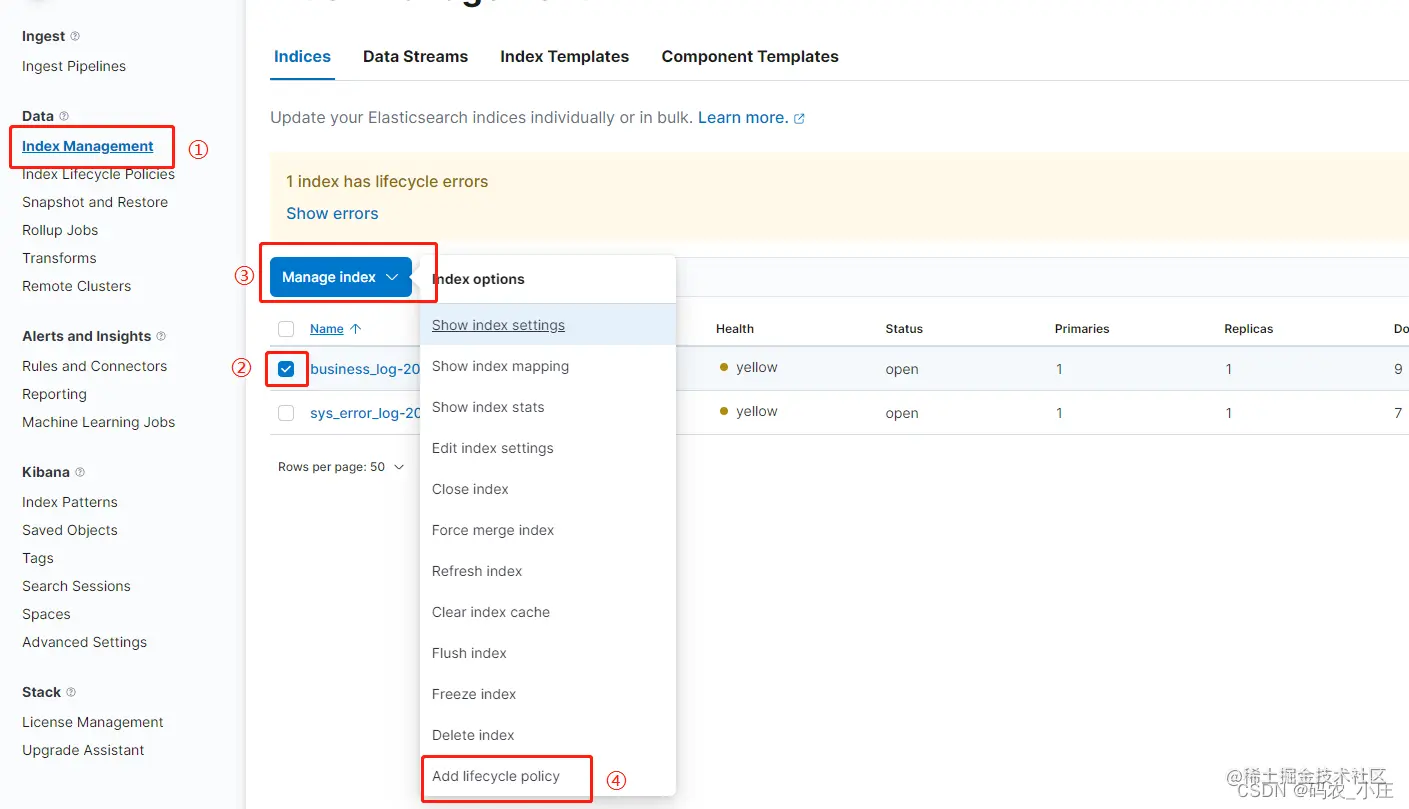The height and width of the screenshot is (809, 1409).
Task: Go to Snapshot and Restore
Action: pos(95,202)
